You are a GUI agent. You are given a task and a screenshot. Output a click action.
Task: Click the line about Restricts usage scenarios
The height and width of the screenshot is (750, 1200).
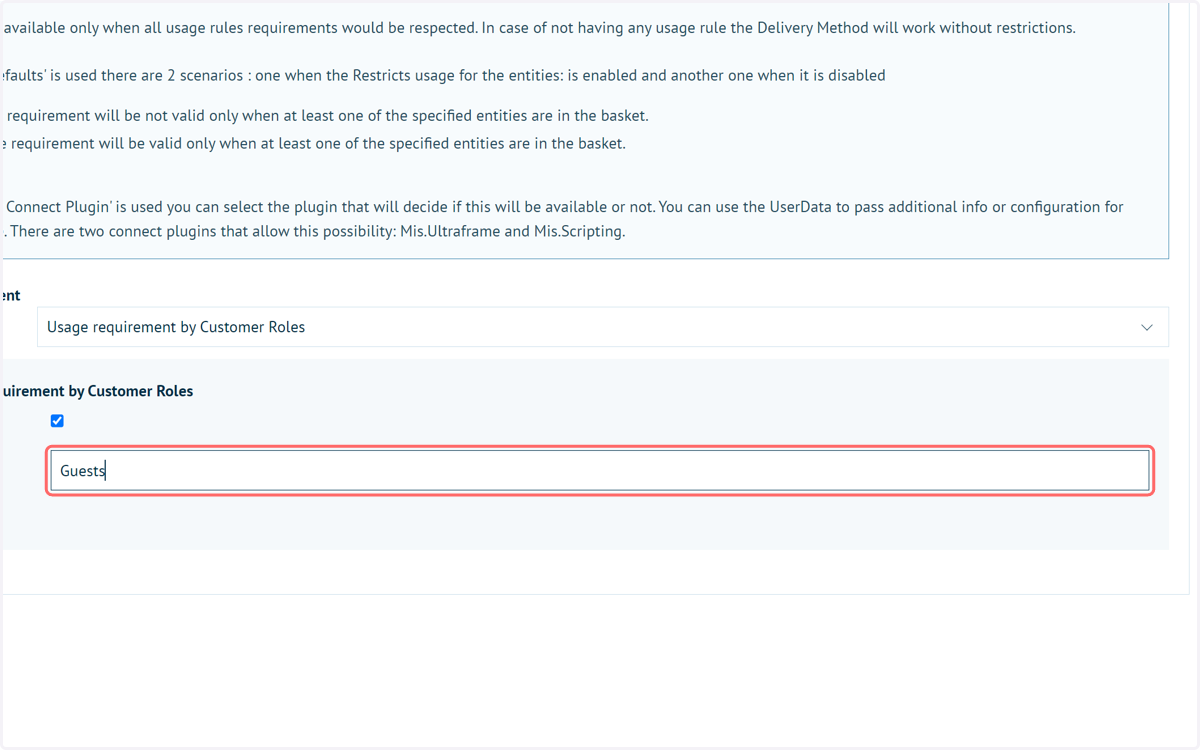(x=443, y=75)
